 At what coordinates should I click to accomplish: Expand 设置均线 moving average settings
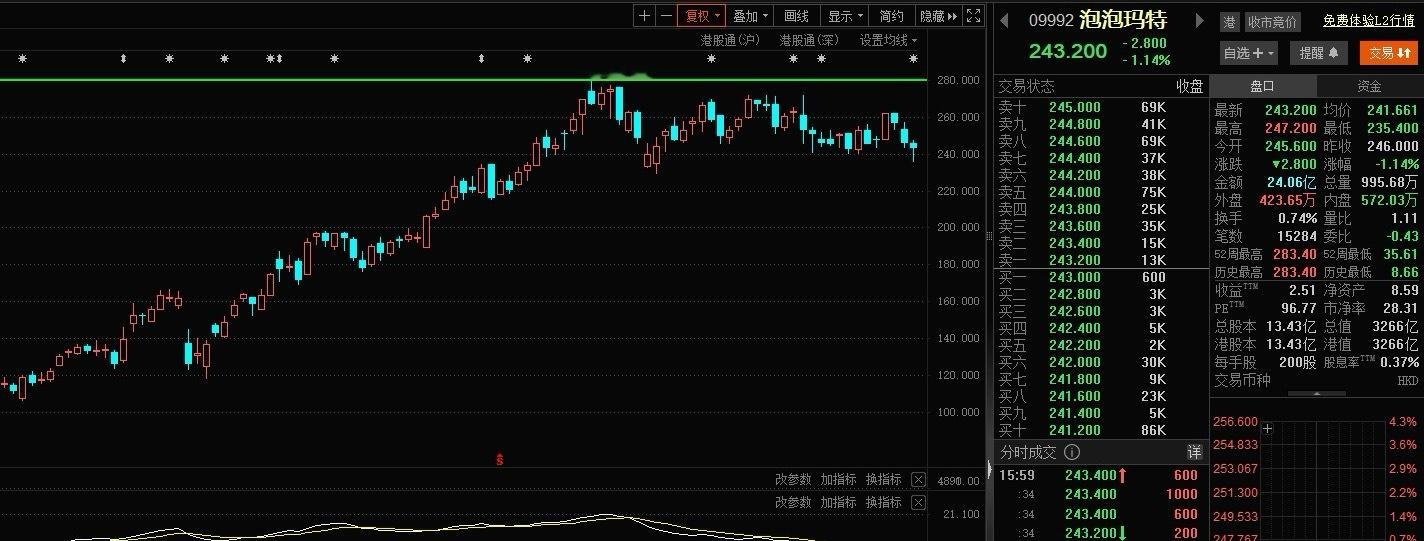tap(888, 40)
